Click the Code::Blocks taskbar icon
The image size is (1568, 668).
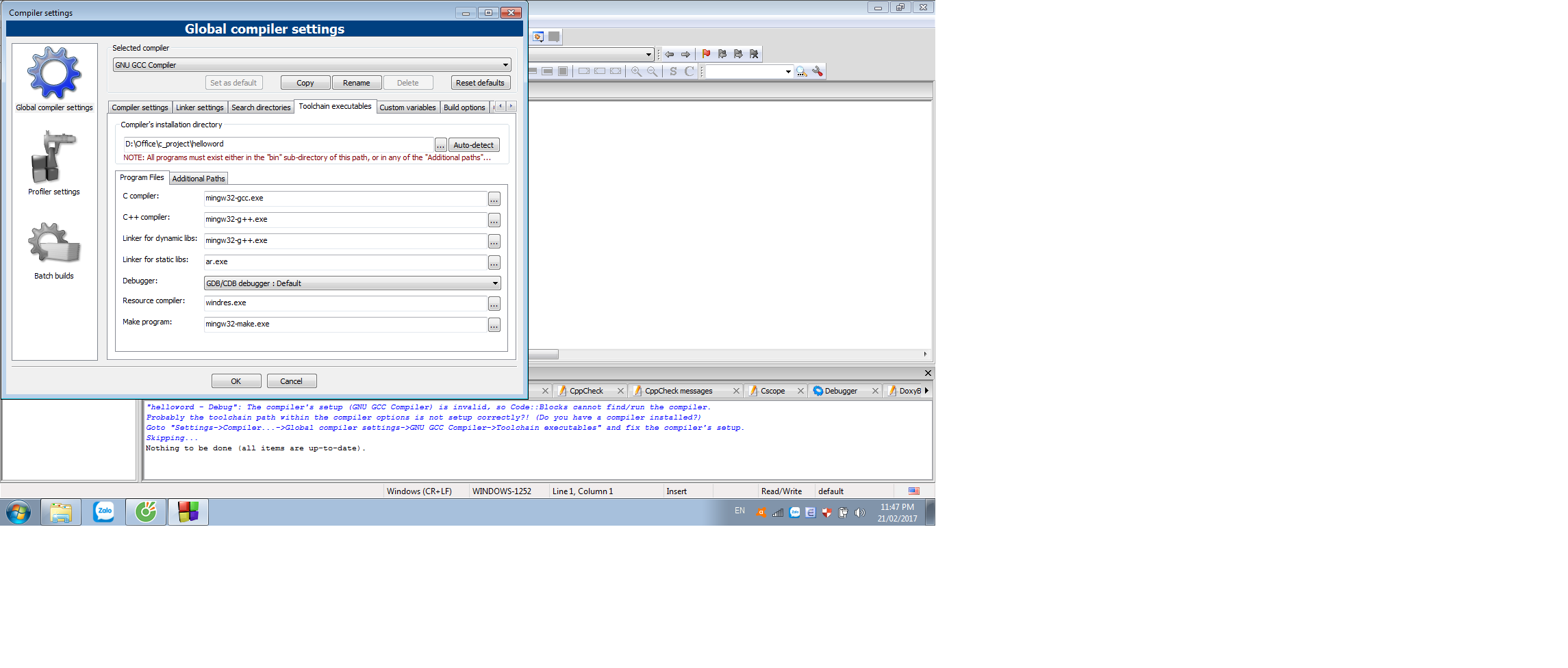[x=188, y=511]
